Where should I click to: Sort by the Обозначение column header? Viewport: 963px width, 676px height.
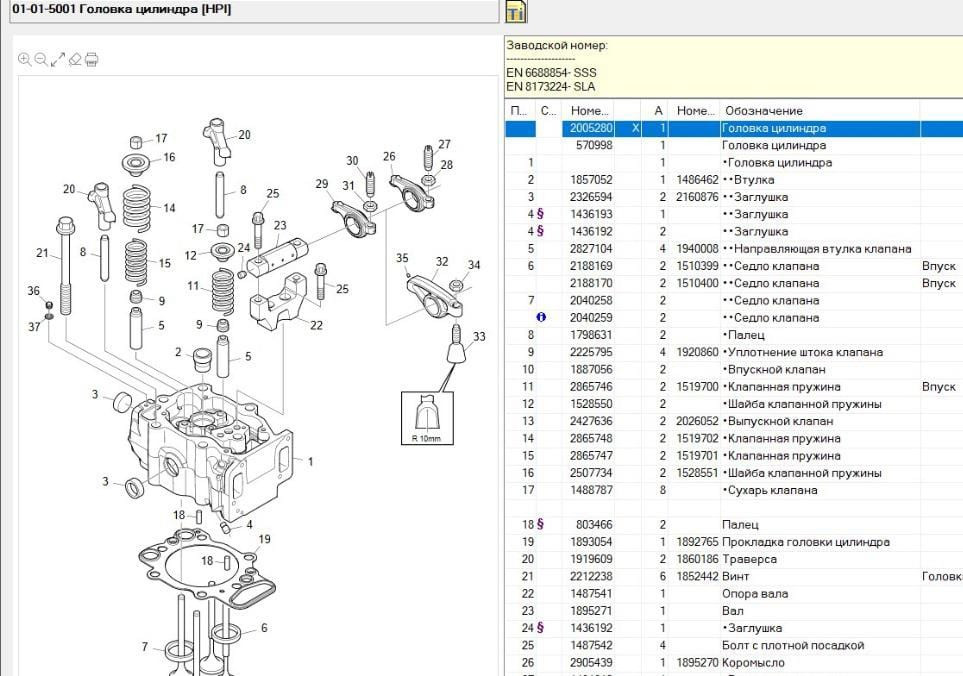(764, 110)
